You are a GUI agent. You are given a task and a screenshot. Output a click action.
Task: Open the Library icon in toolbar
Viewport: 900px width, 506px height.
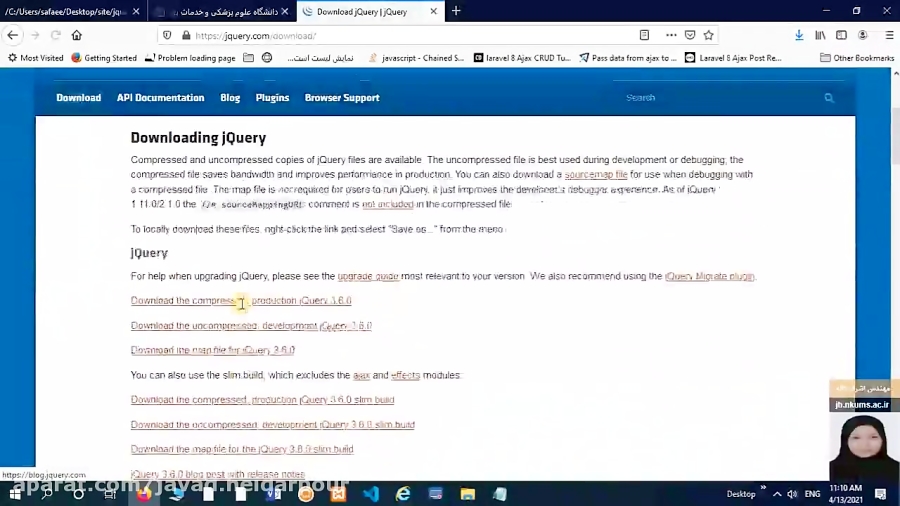click(x=820, y=35)
